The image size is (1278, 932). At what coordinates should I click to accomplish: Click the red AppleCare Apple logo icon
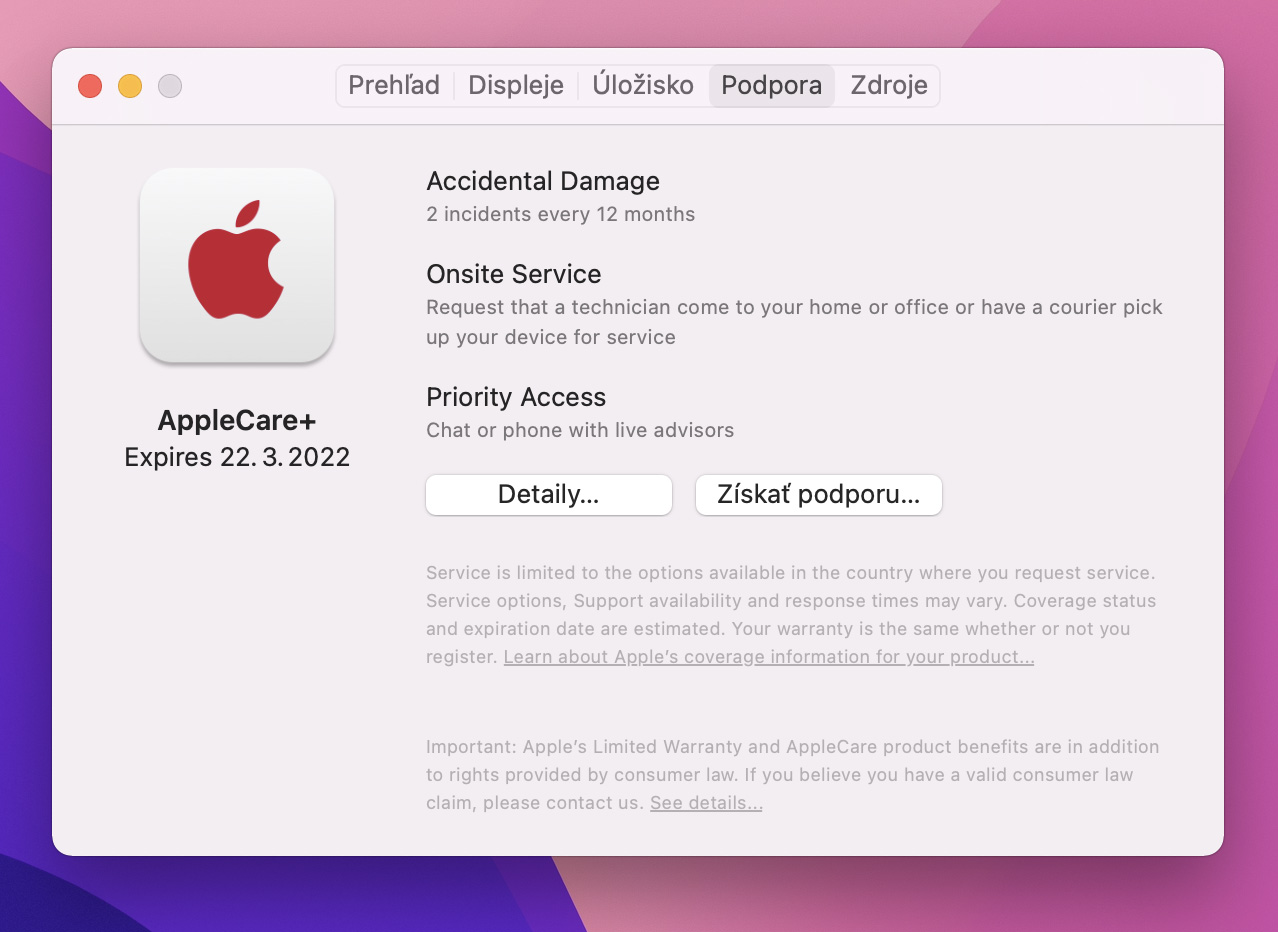pyautogui.click(x=237, y=265)
